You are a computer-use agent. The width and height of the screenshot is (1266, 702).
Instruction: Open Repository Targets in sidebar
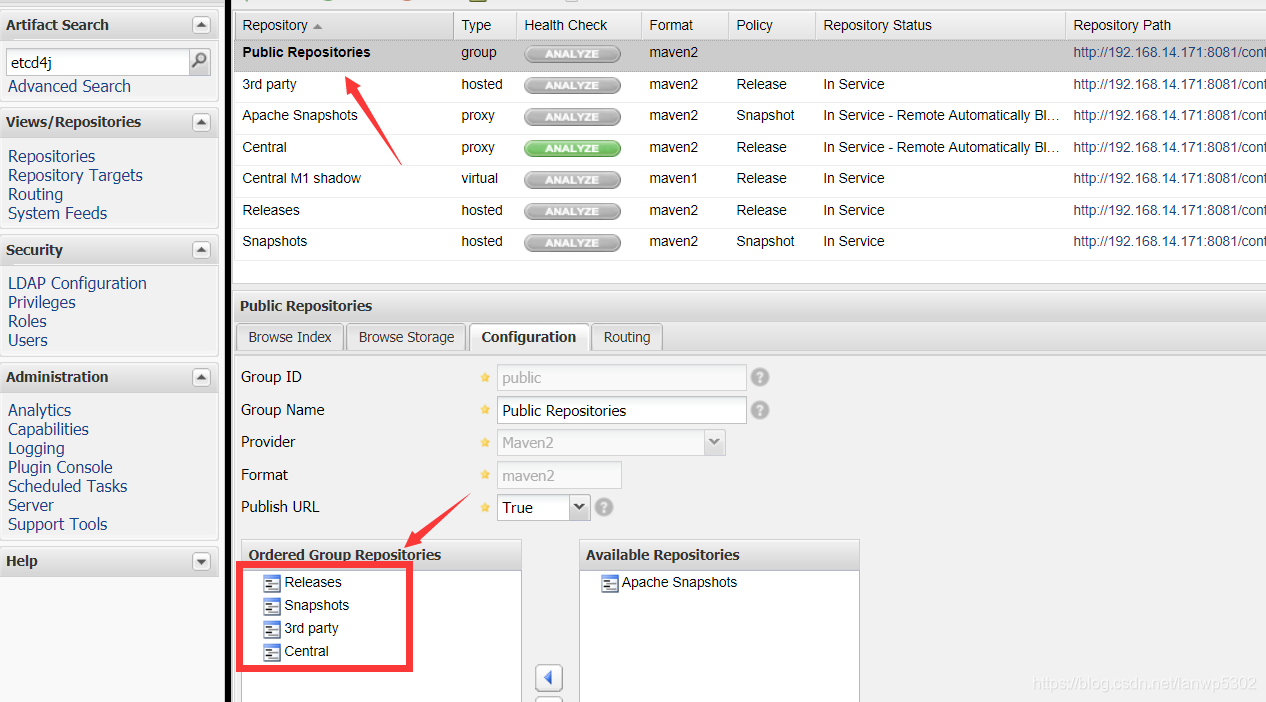(x=75, y=175)
